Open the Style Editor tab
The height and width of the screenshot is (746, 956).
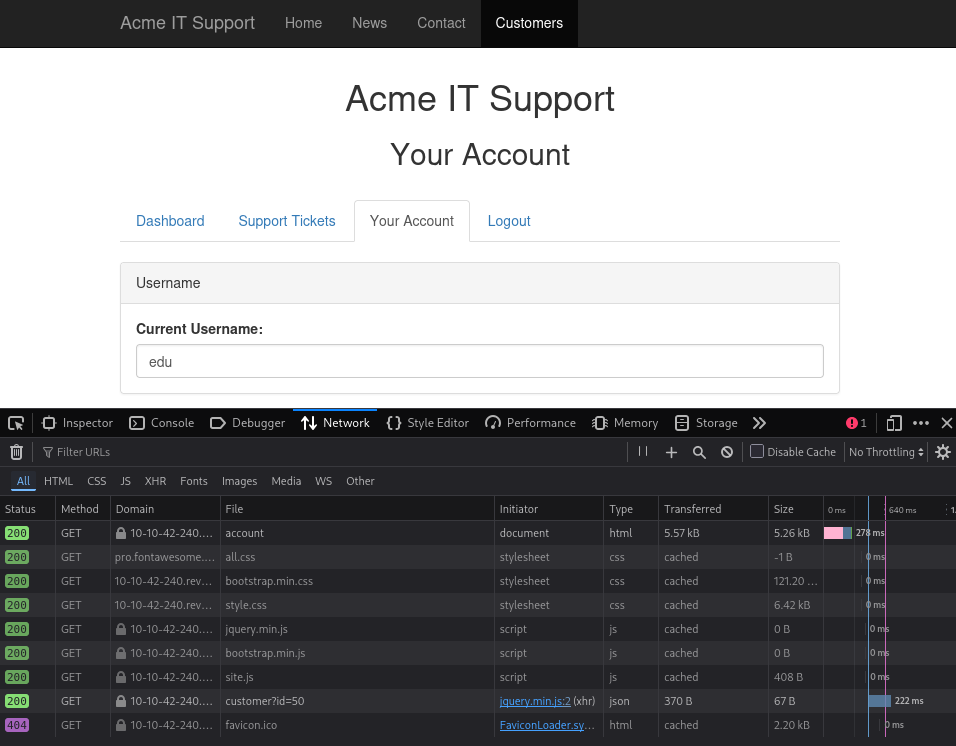[427, 423]
